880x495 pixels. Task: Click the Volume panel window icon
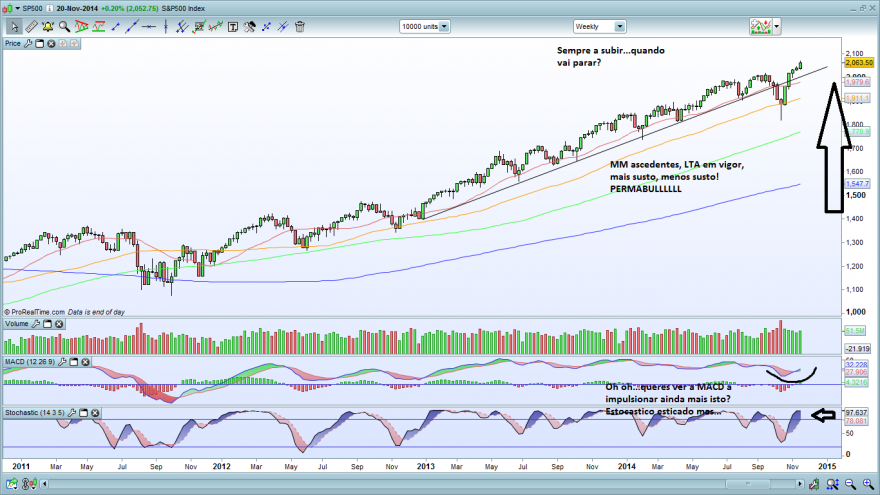pyautogui.click(x=48, y=324)
